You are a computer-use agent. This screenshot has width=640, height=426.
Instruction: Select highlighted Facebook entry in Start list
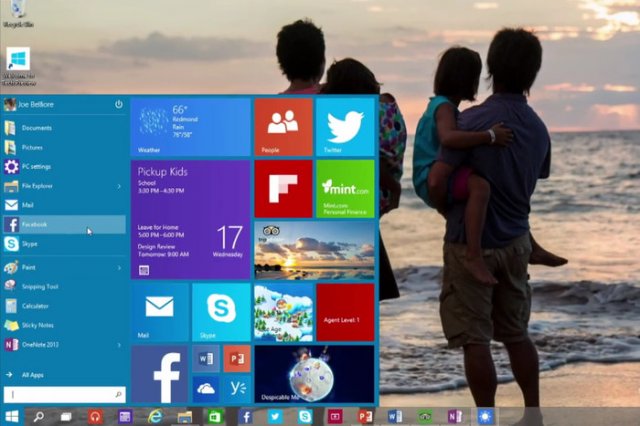point(64,224)
